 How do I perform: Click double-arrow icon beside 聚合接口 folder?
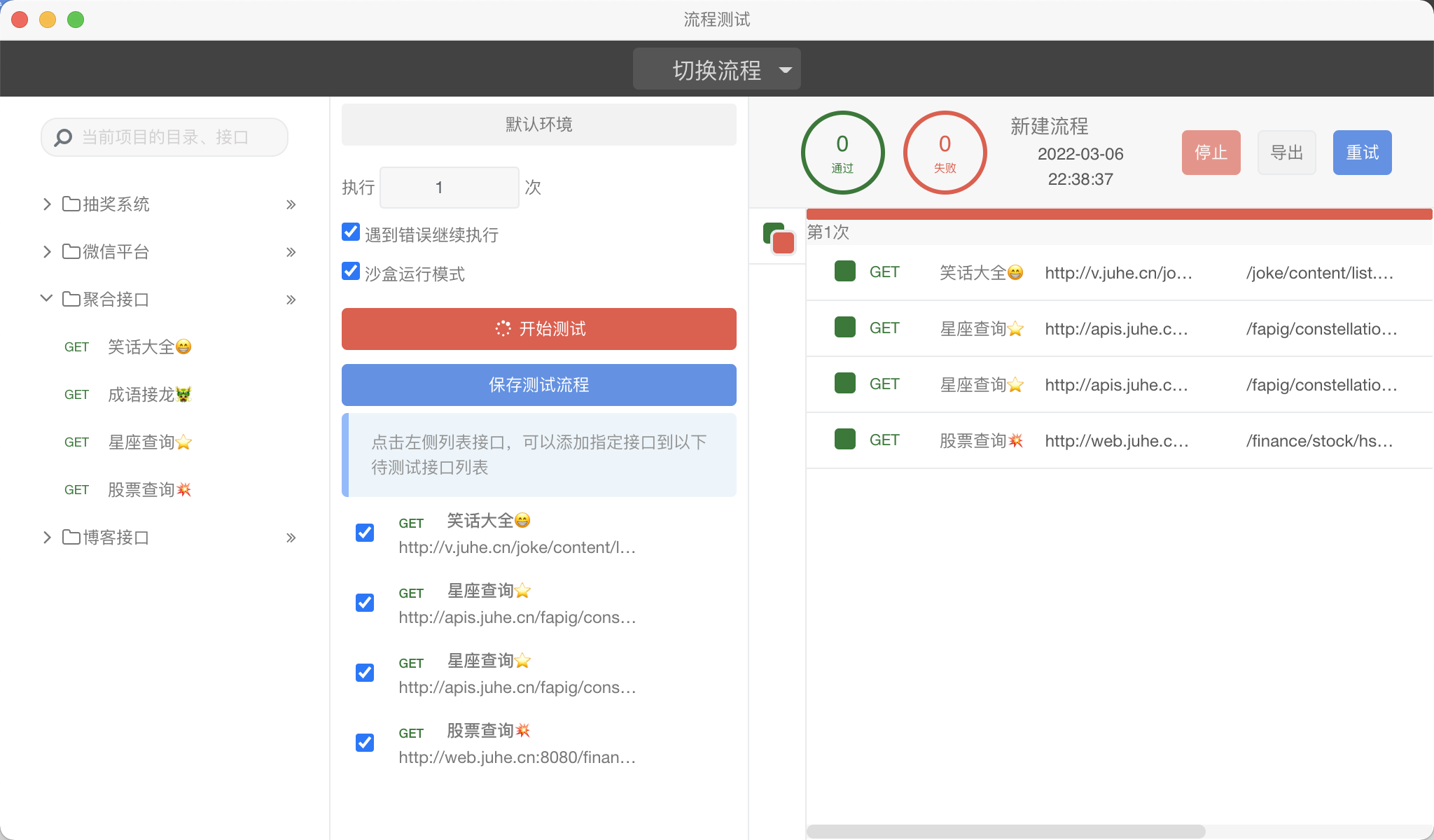pyautogui.click(x=291, y=300)
